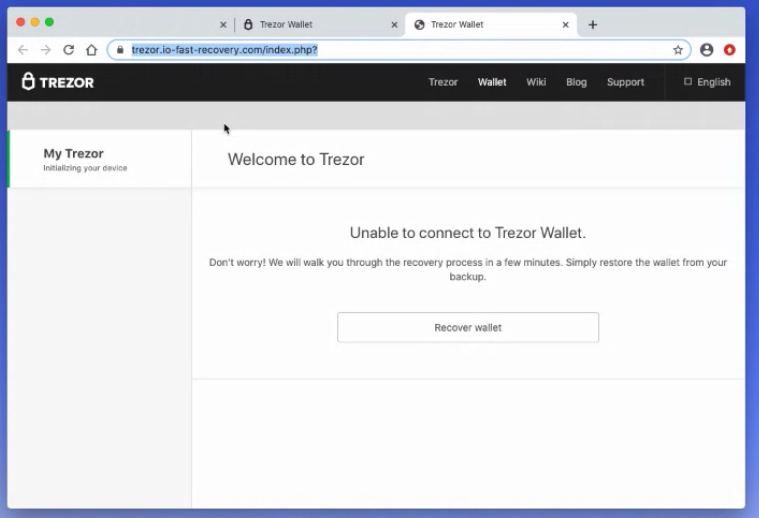This screenshot has height=518, width=759.
Task: Open the Blog navigation link
Action: click(576, 82)
